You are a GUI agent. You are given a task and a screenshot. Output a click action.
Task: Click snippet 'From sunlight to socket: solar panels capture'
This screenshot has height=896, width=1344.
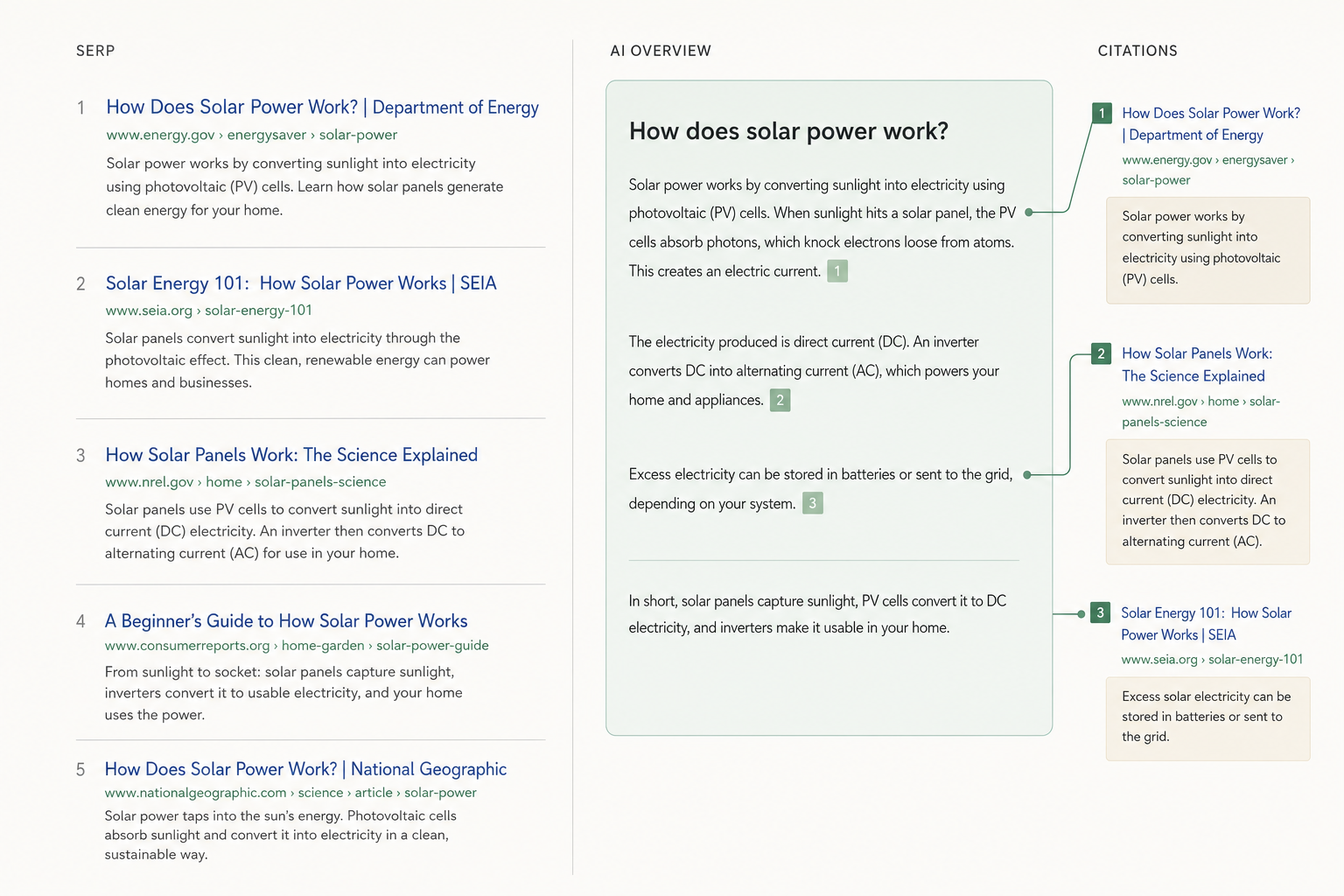pos(283,693)
